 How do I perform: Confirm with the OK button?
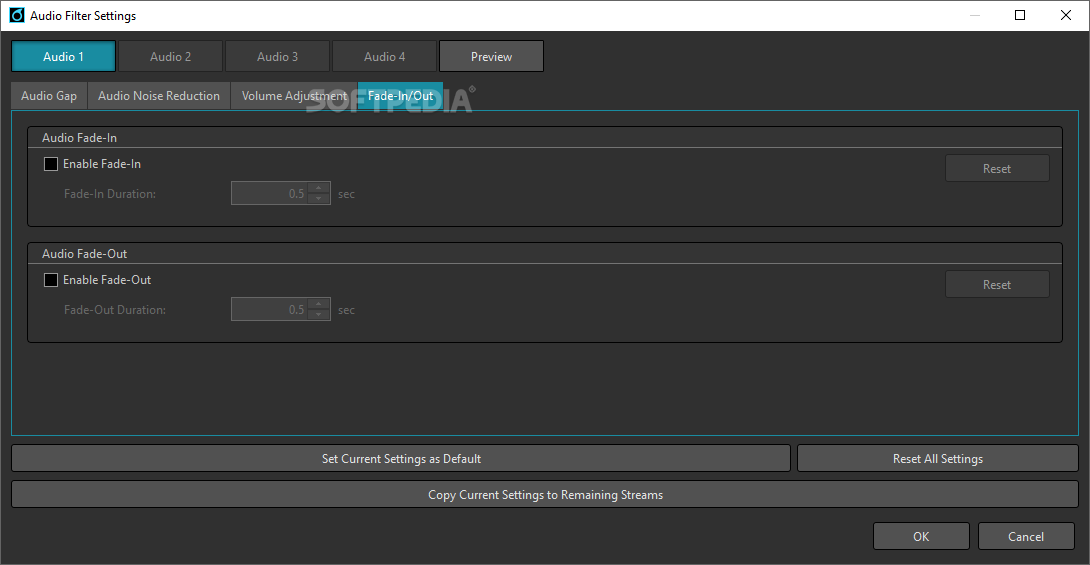tap(921, 537)
